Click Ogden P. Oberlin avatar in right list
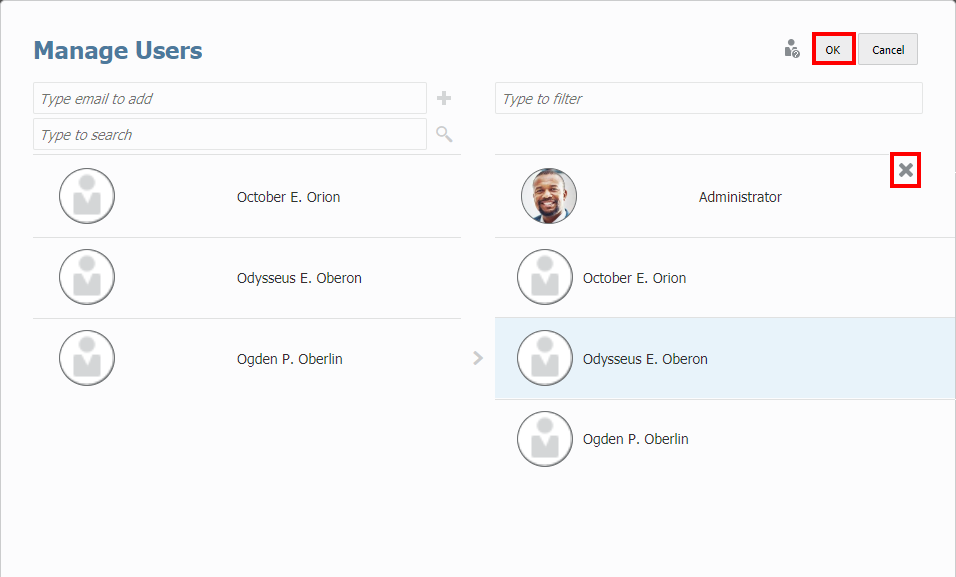 tap(545, 439)
